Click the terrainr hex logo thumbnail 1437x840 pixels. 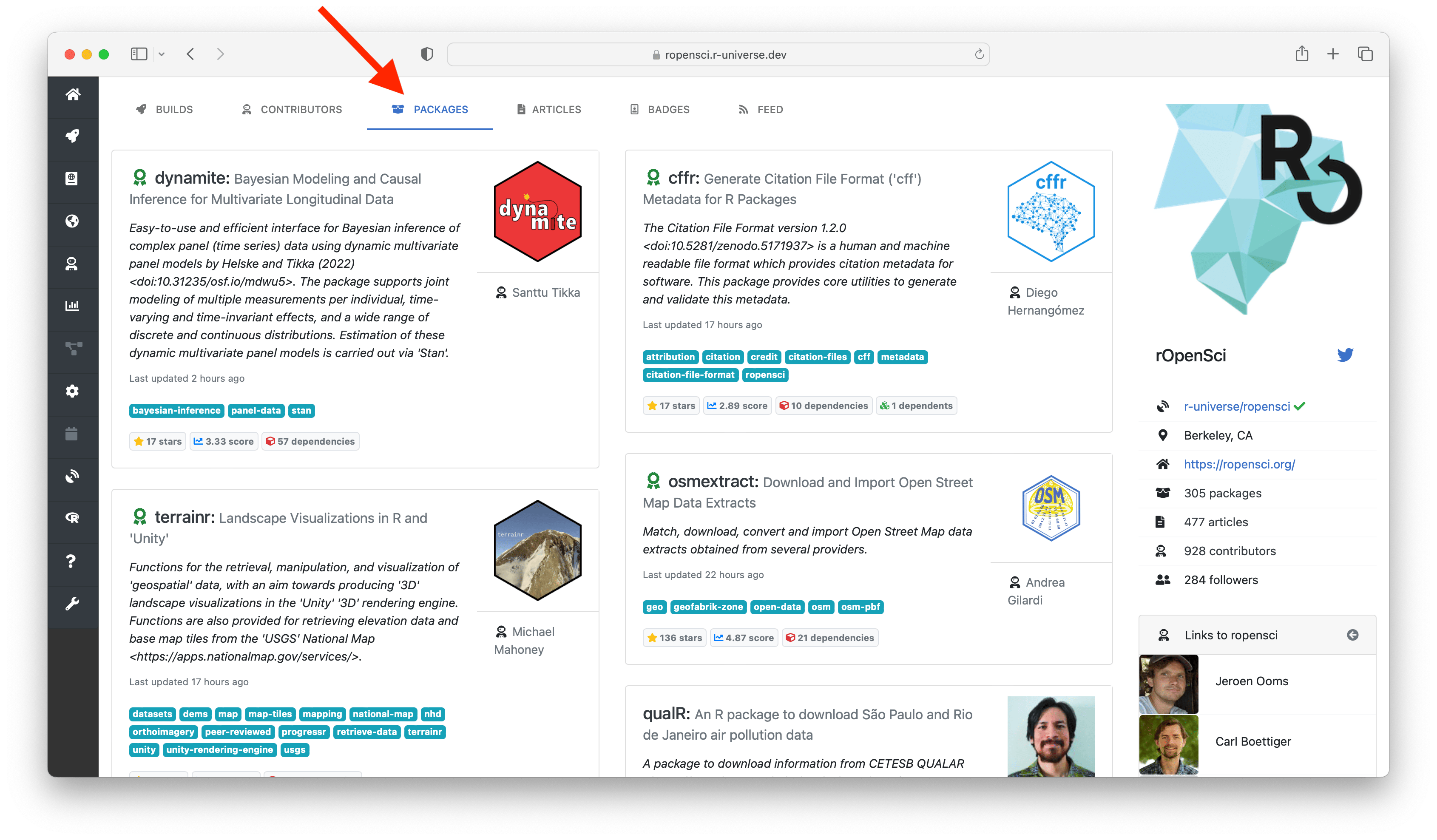pyautogui.click(x=537, y=551)
